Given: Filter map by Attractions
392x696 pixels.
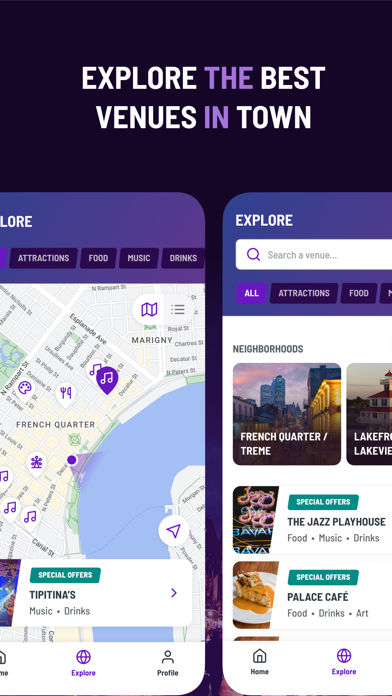Looking at the screenshot, I should click(x=44, y=258).
